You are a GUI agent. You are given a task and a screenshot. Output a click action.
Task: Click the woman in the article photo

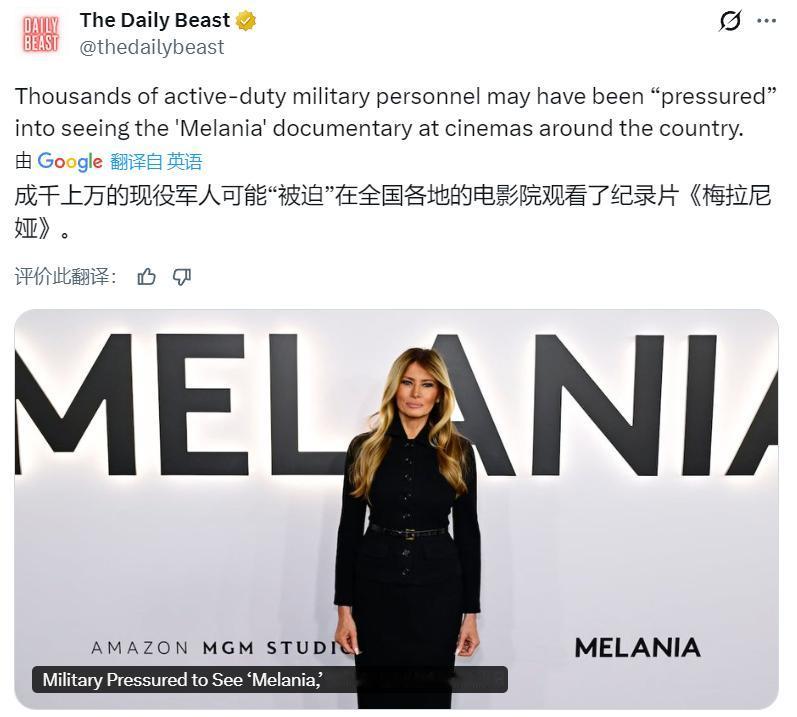click(407, 520)
